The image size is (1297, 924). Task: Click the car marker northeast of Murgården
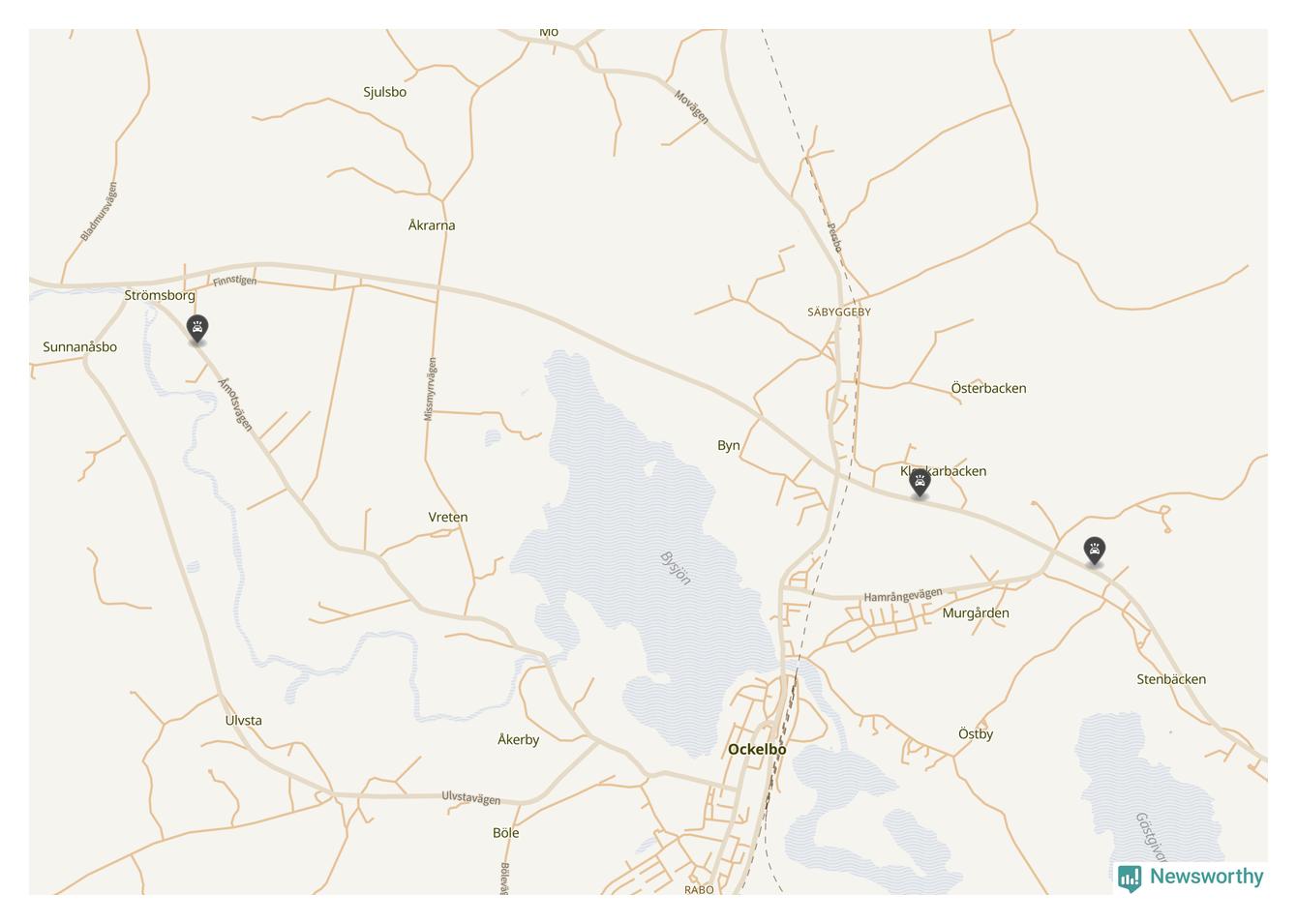pyautogui.click(x=1095, y=551)
